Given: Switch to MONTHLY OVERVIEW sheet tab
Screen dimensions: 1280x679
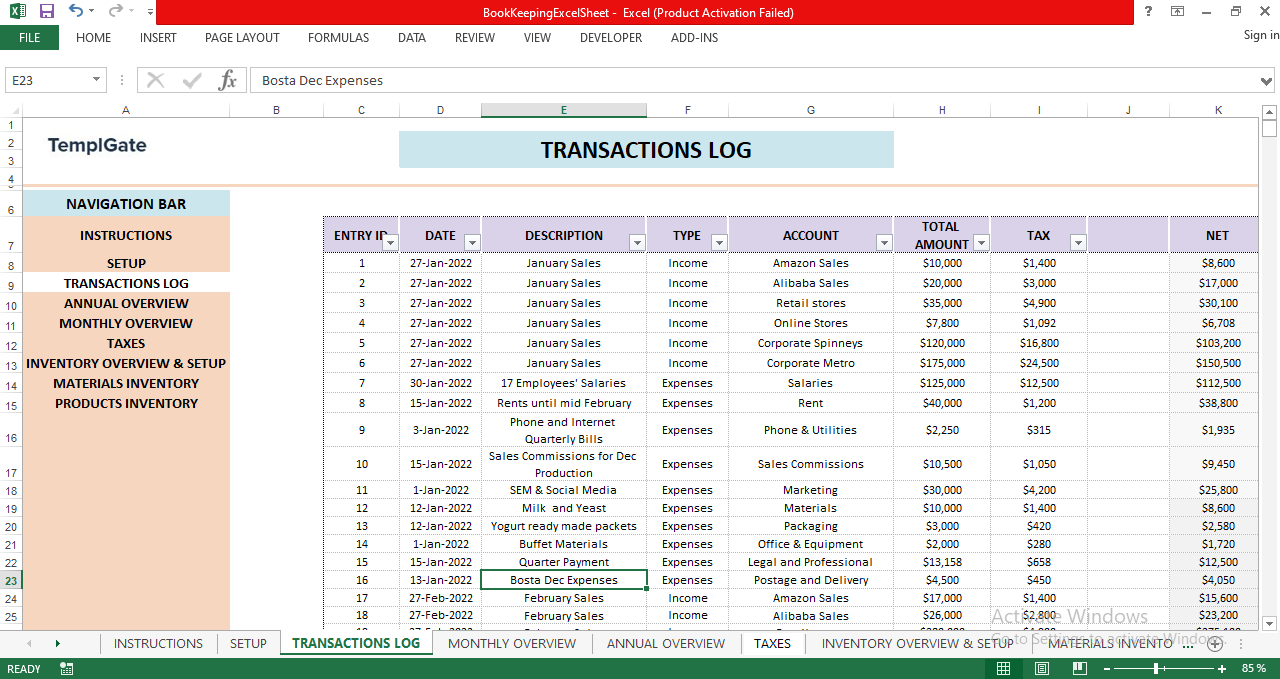Looking at the screenshot, I should [x=512, y=644].
